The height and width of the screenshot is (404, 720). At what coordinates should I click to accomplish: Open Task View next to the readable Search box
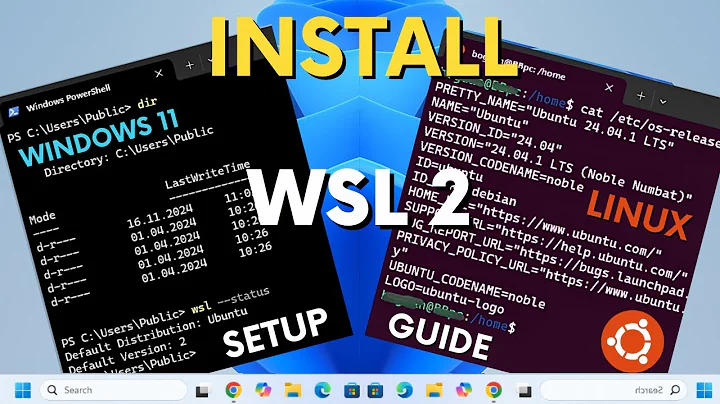(202, 391)
